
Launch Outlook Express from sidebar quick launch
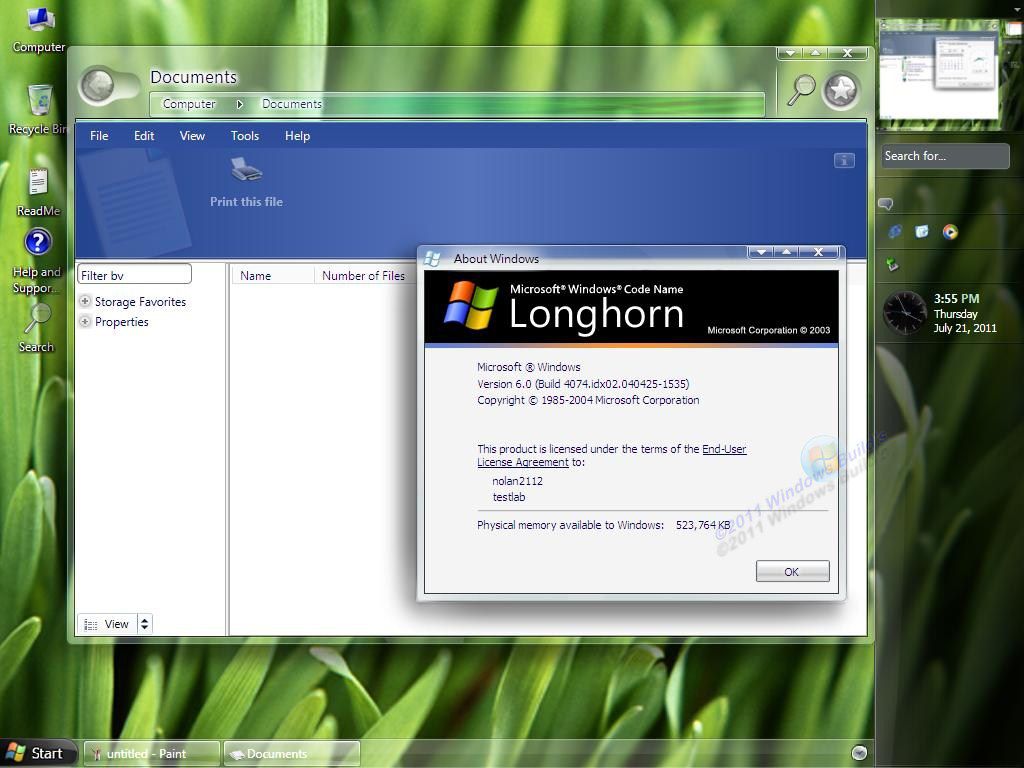point(922,231)
